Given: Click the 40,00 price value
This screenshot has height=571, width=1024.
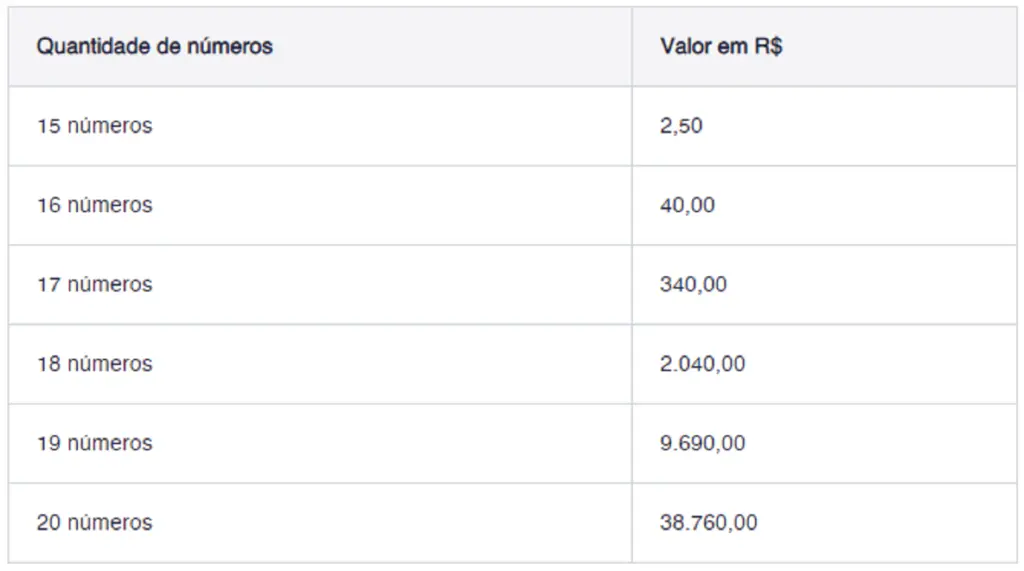Looking at the screenshot, I should point(687,205).
